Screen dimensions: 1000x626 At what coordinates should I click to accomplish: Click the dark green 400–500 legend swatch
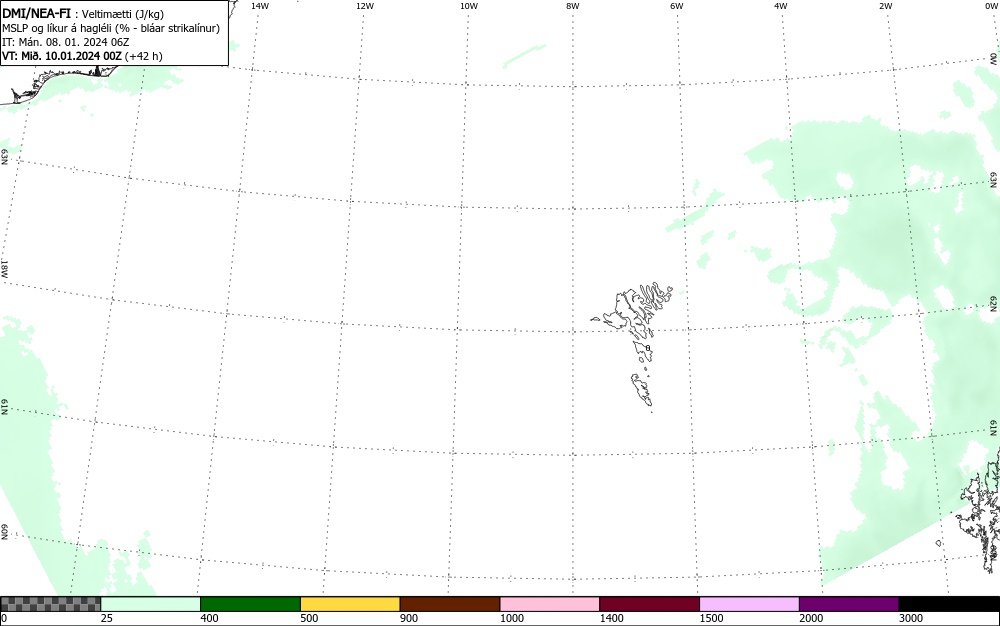point(250,604)
